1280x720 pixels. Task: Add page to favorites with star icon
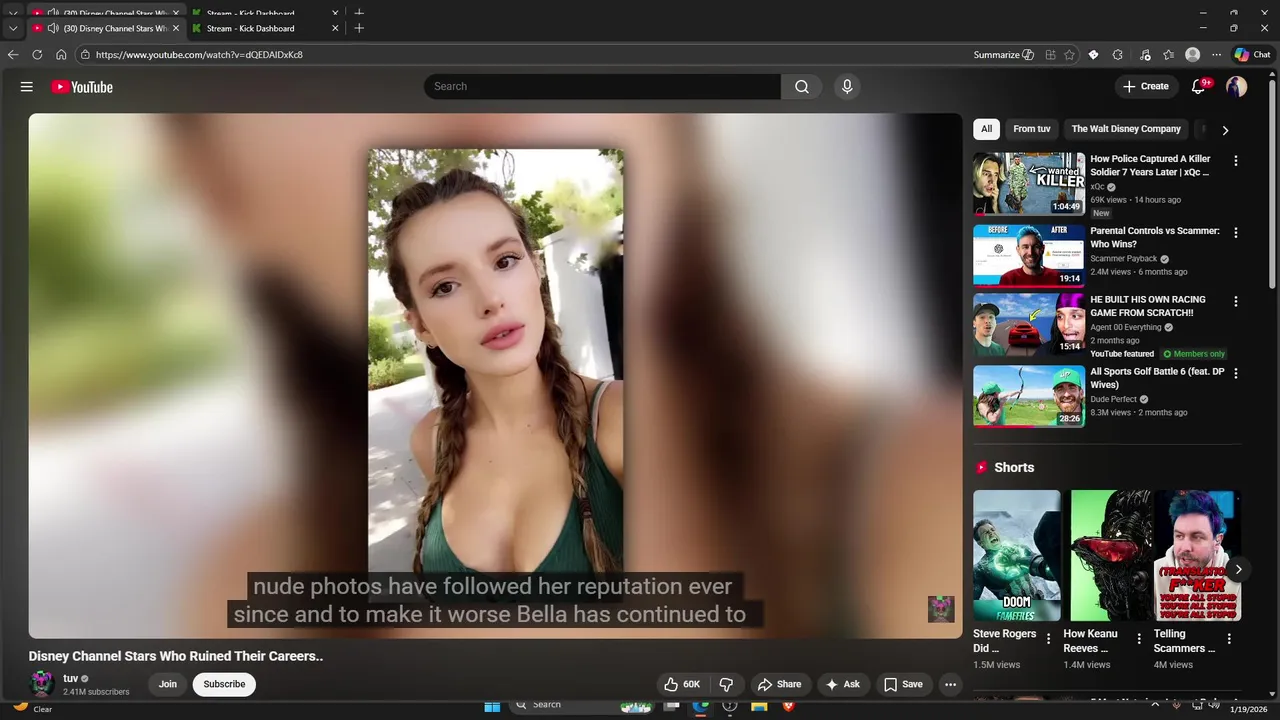click(x=1069, y=55)
